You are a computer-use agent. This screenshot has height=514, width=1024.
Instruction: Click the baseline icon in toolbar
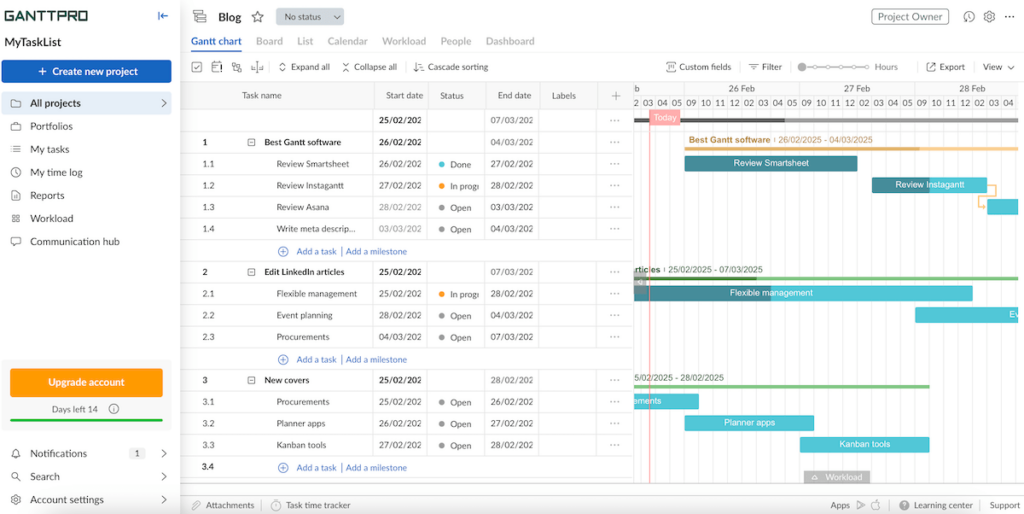pos(257,67)
